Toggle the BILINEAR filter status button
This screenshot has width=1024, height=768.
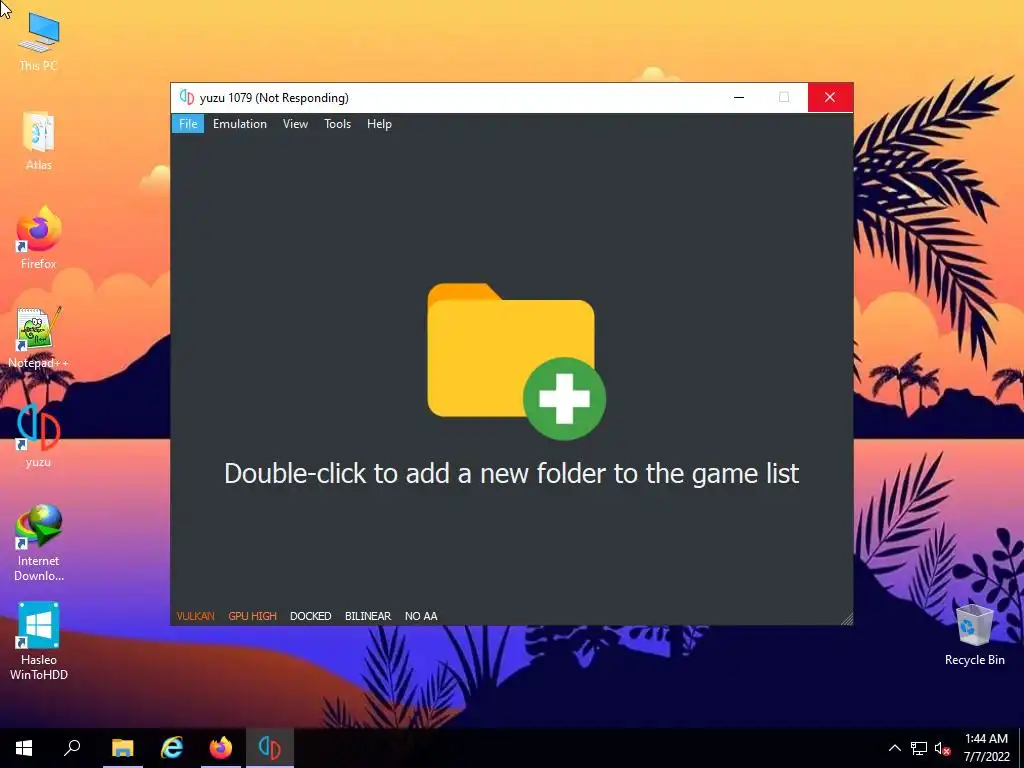coord(368,616)
